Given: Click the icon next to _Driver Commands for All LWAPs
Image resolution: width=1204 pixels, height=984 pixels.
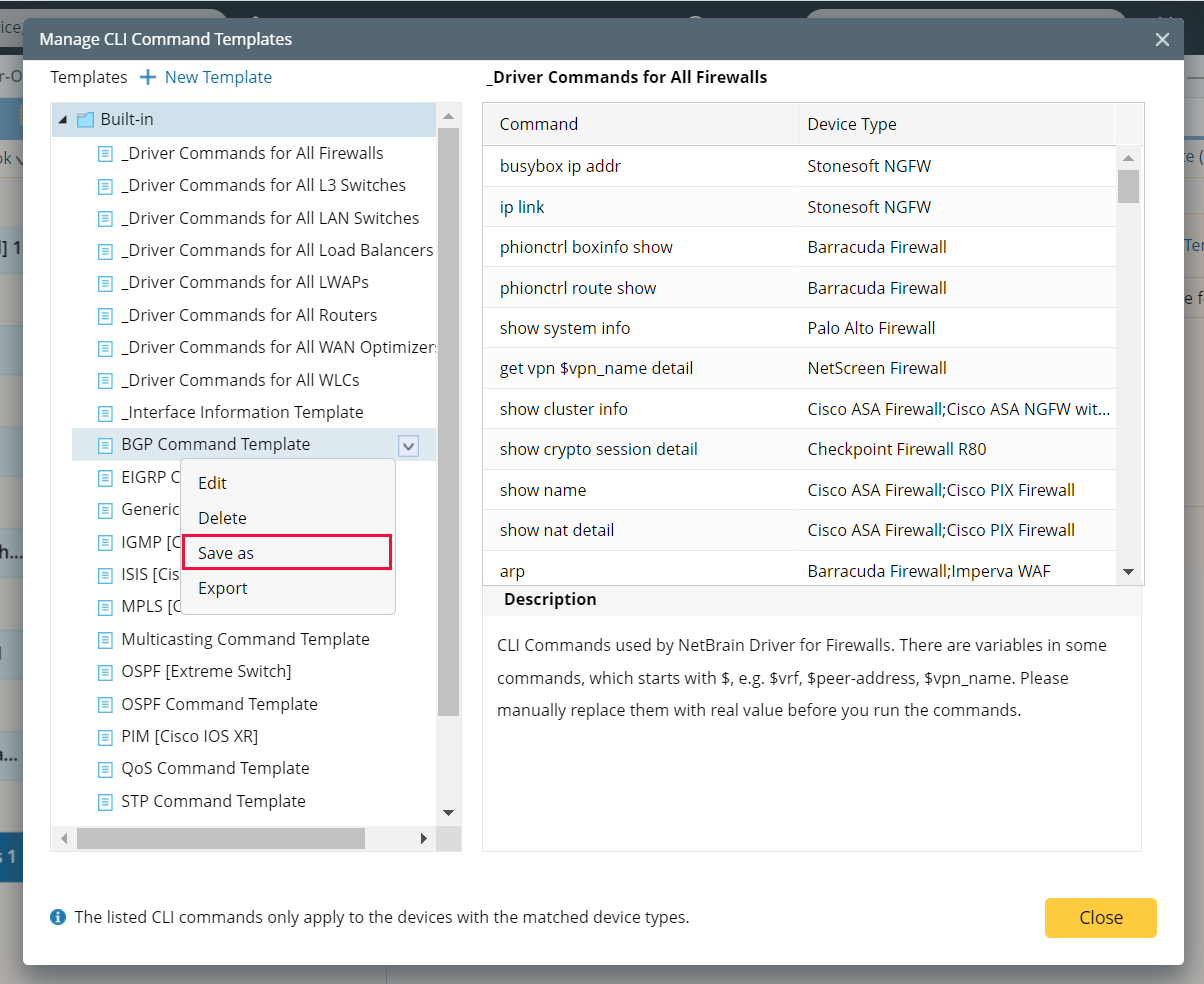Looking at the screenshot, I should point(106,282).
